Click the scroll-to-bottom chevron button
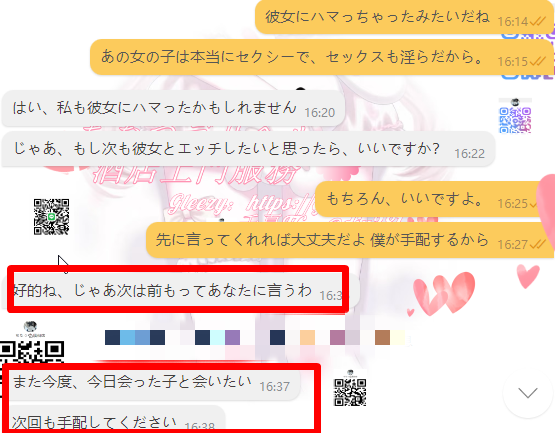 [527, 393]
